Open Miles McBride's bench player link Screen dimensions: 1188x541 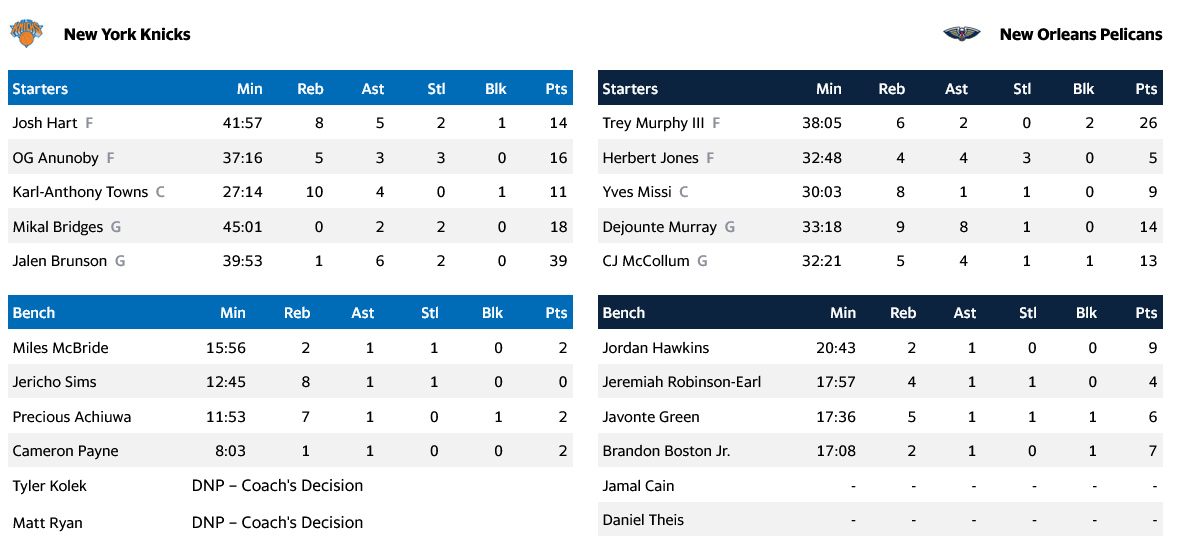point(60,348)
